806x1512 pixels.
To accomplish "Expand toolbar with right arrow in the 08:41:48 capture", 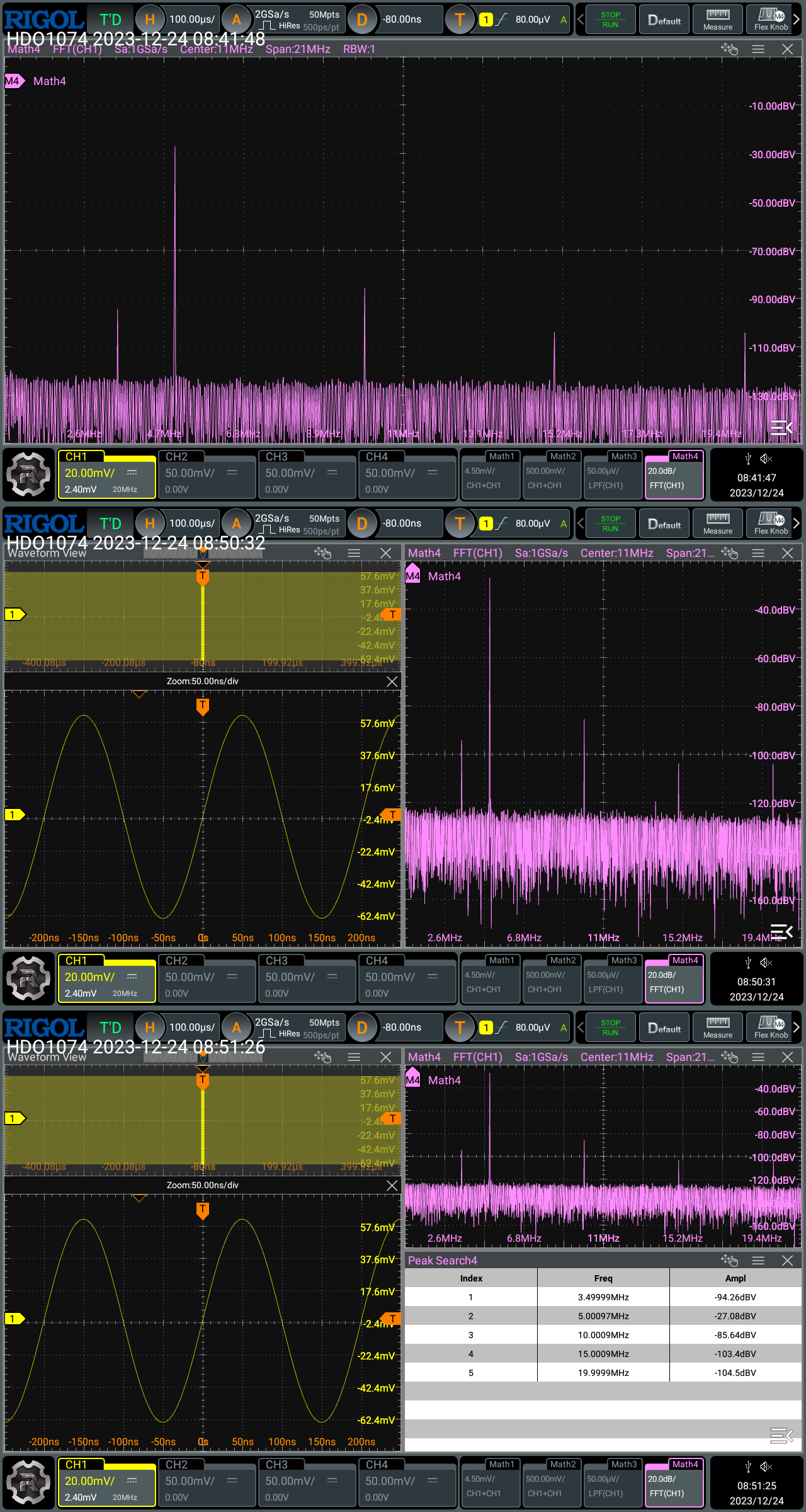I will 797,20.
